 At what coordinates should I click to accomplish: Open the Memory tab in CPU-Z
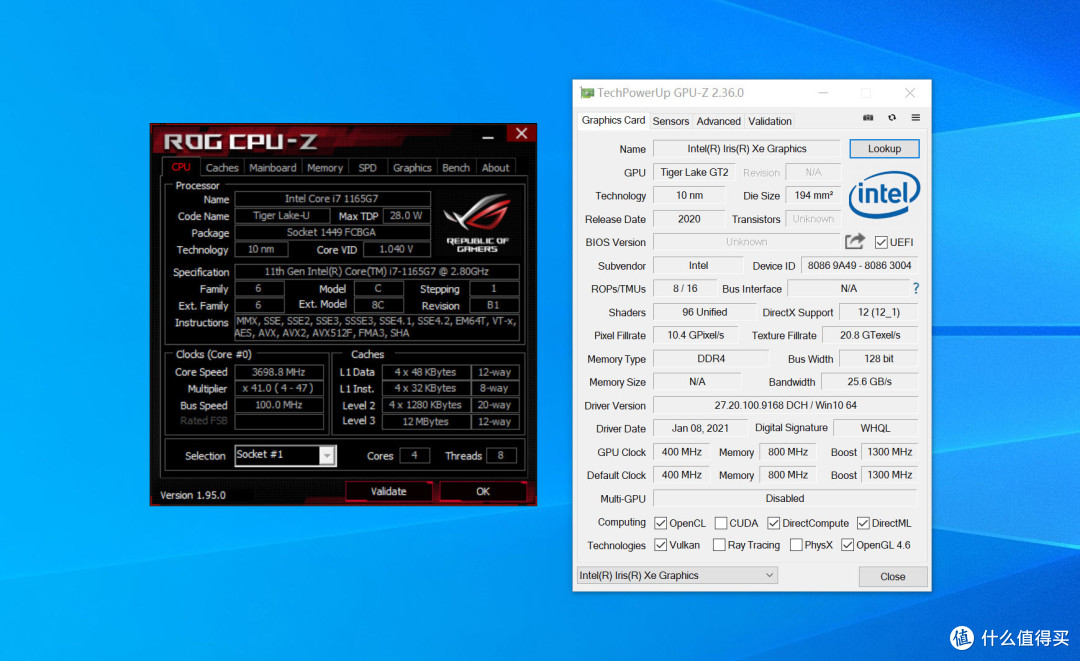point(324,167)
